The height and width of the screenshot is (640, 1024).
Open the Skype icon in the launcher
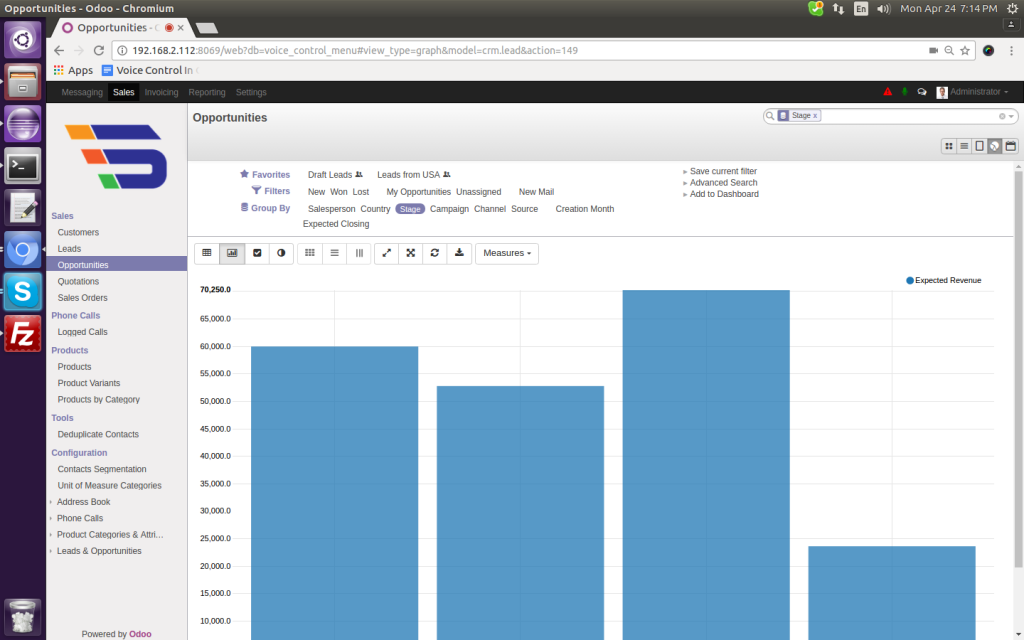23,291
